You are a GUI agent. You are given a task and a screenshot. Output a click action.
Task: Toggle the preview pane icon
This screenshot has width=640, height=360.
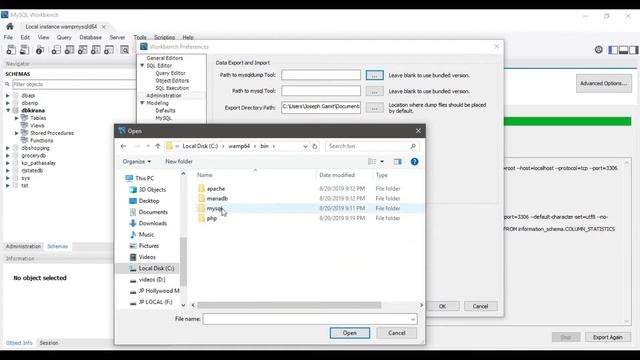coord(398,162)
